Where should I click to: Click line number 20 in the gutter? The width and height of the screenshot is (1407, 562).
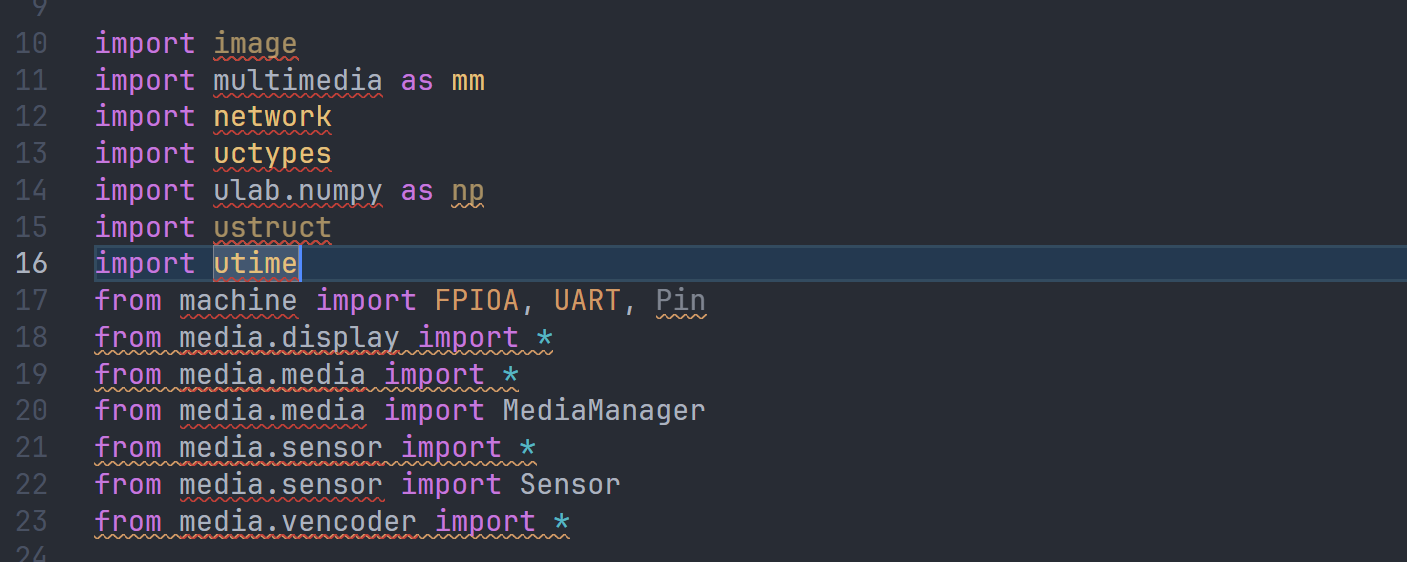click(32, 410)
